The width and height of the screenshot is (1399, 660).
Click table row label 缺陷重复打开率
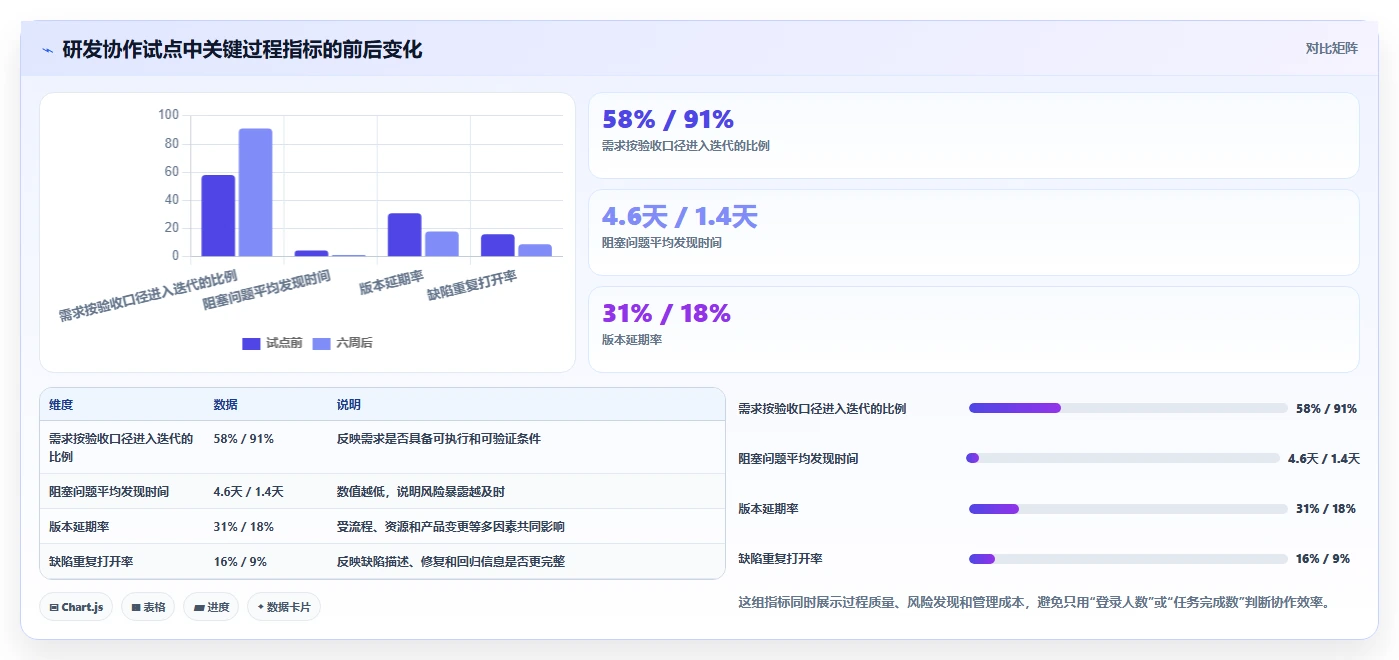coord(91,561)
